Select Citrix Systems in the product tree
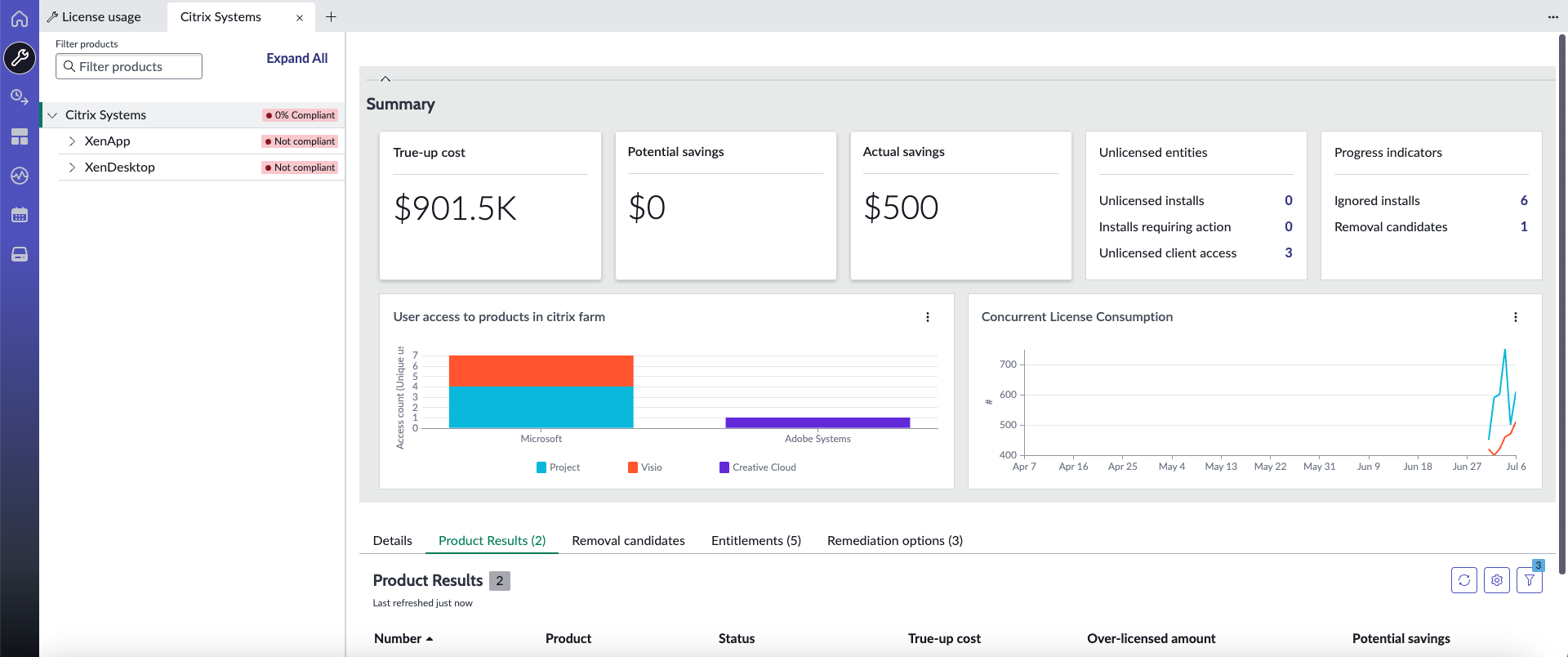Image resolution: width=1568 pixels, height=657 pixels. 106,115
